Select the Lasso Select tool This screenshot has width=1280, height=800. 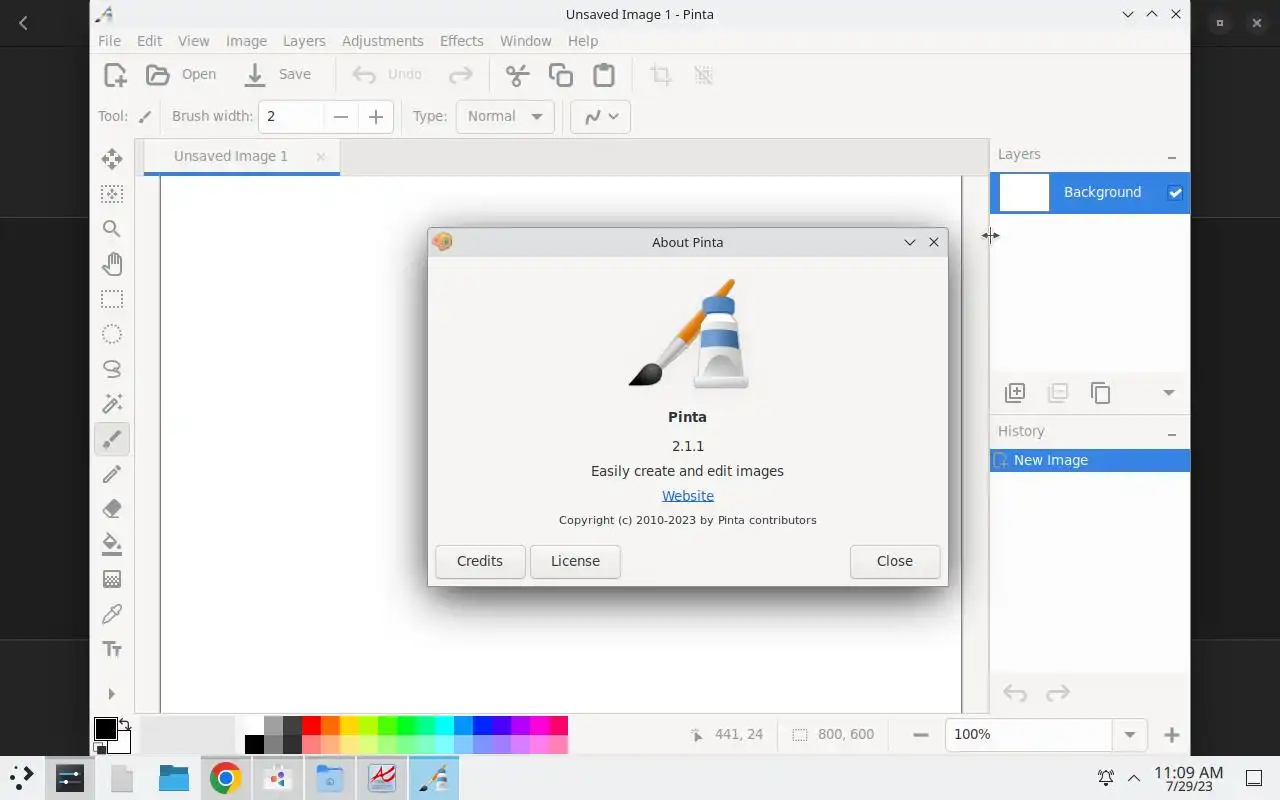(x=112, y=369)
